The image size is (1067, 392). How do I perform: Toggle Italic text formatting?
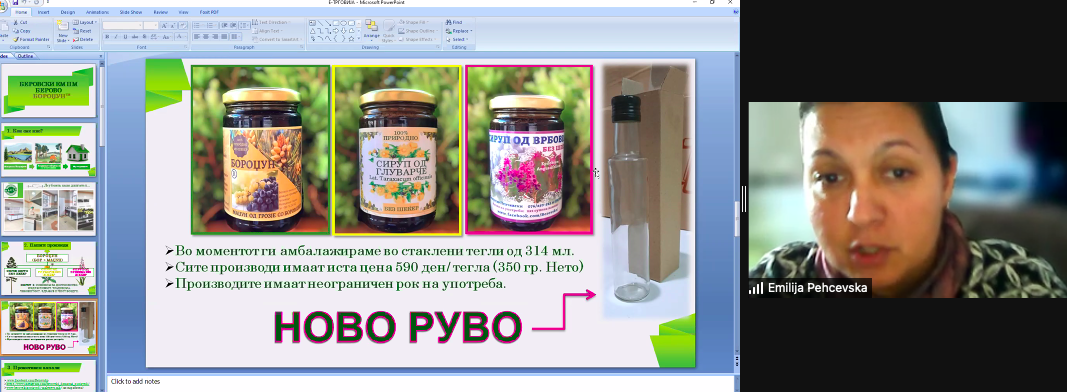116,36
